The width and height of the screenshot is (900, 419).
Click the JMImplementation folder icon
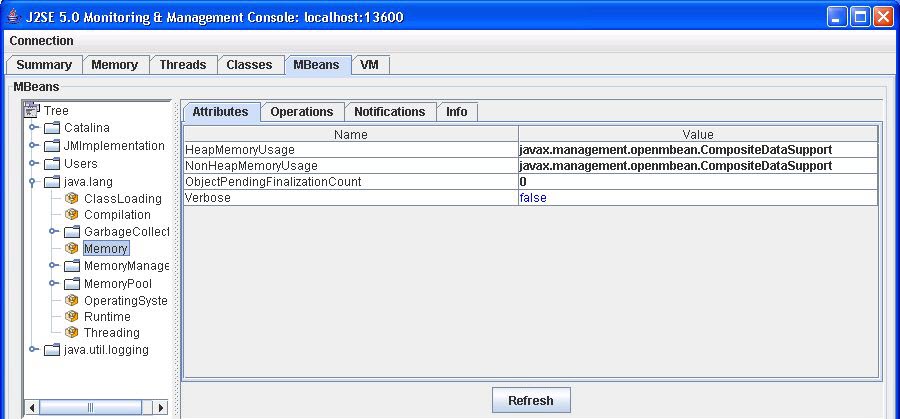tap(52, 146)
